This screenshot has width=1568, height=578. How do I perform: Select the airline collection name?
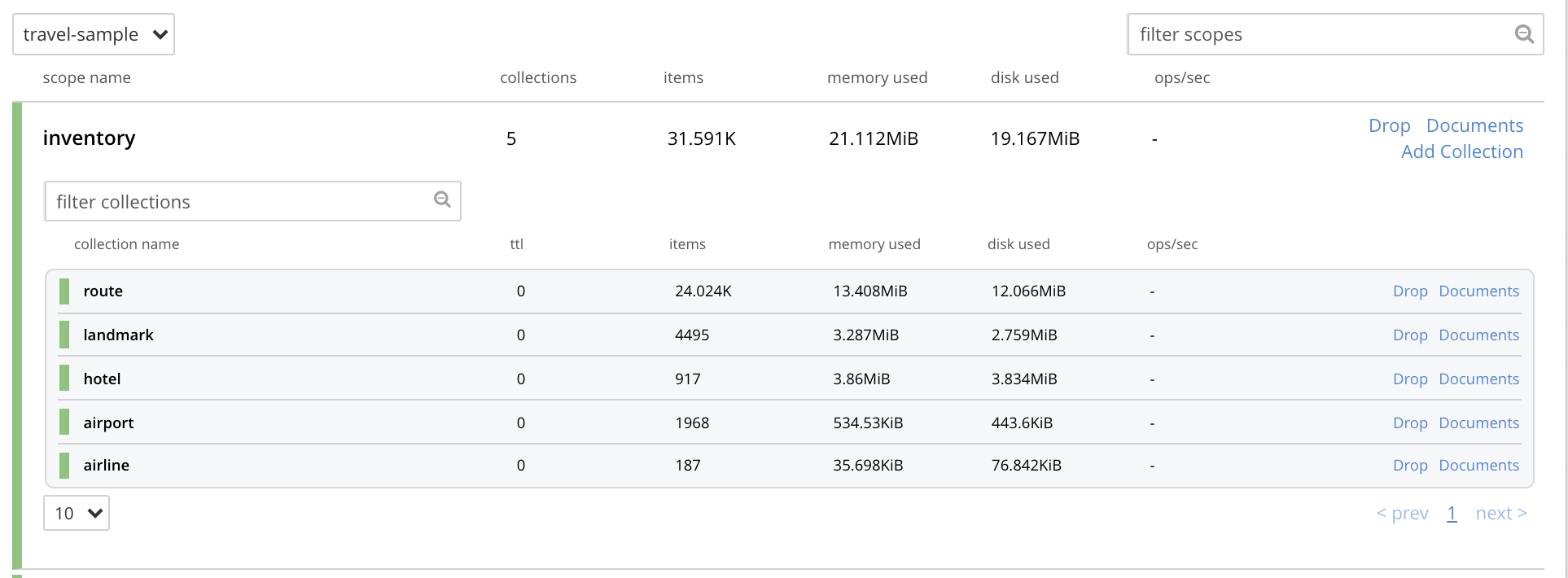(x=107, y=466)
